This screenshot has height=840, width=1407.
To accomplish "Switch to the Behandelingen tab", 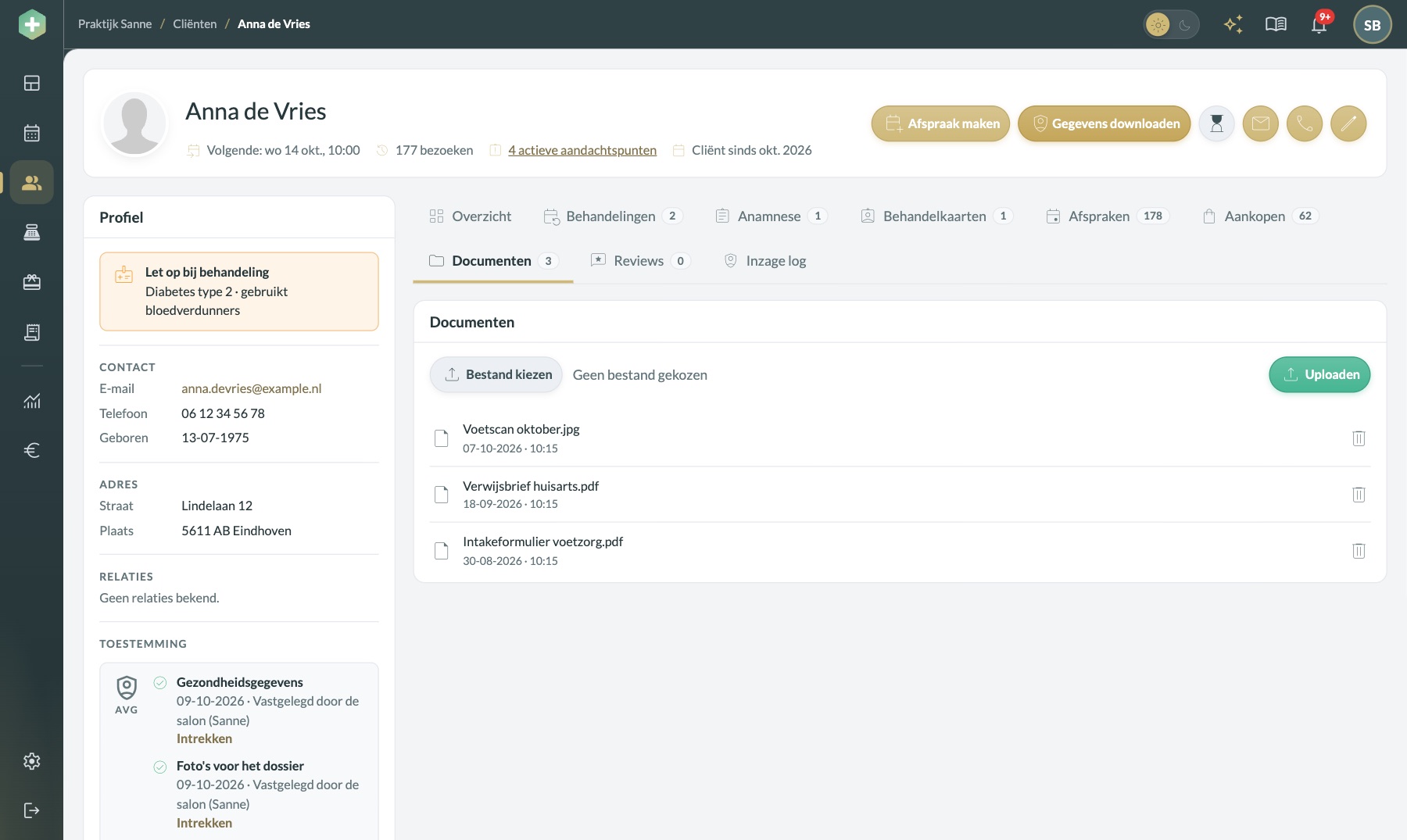I will [x=614, y=216].
